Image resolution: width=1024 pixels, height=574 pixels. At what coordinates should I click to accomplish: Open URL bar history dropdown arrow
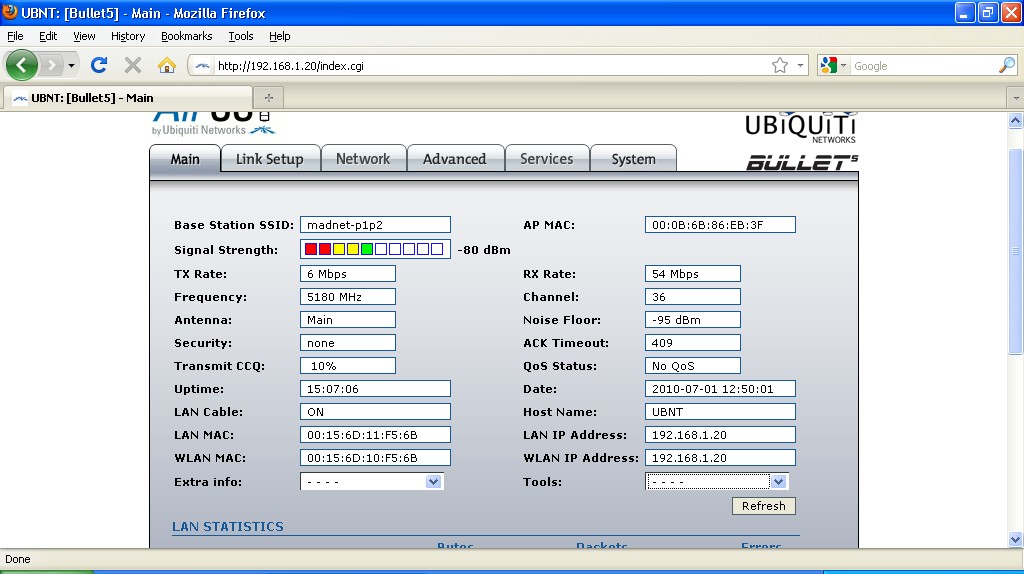[x=800, y=65]
